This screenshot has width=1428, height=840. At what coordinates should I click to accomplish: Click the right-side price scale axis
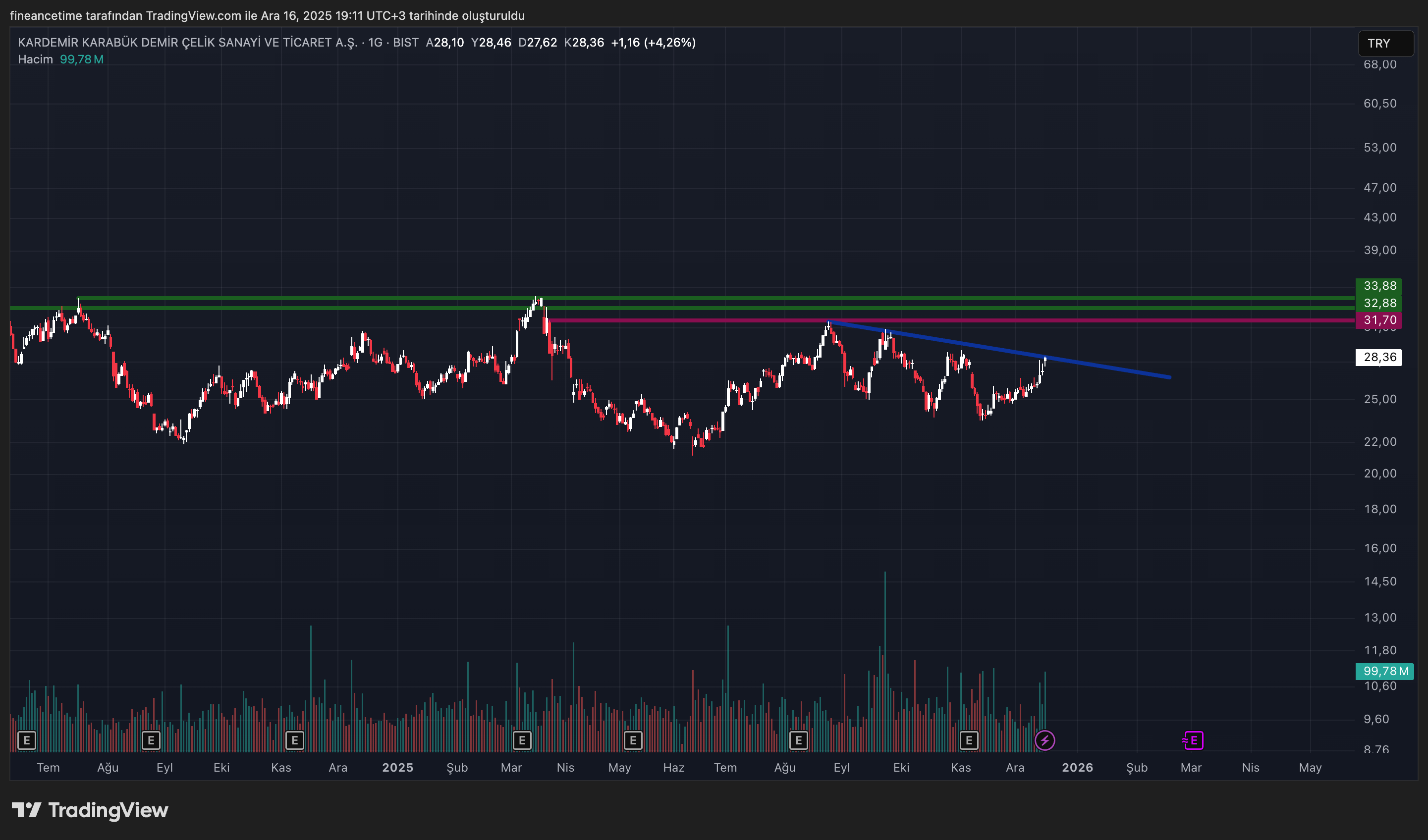pos(1381,510)
